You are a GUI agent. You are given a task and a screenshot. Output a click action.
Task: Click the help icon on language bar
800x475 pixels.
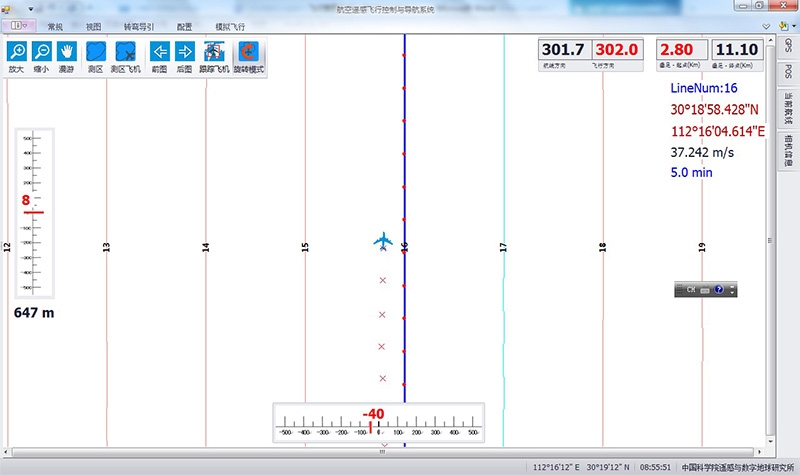point(718,289)
